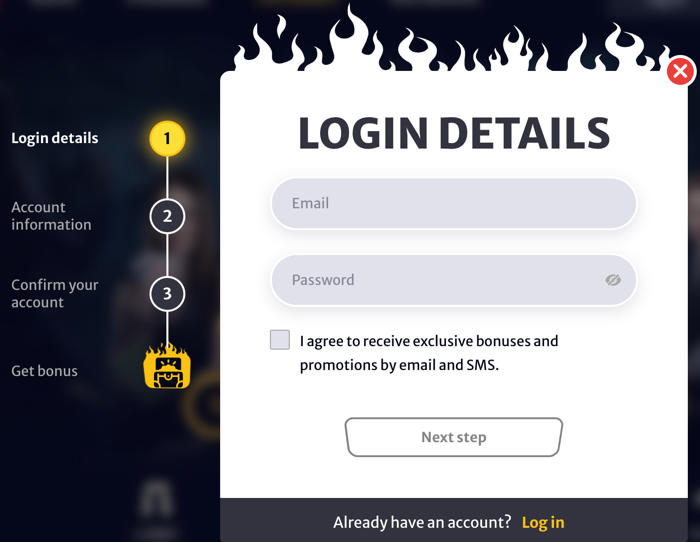The image size is (700, 542).
Task: Click the blurred yellow ring behind the dialog
Action: [x=202, y=404]
